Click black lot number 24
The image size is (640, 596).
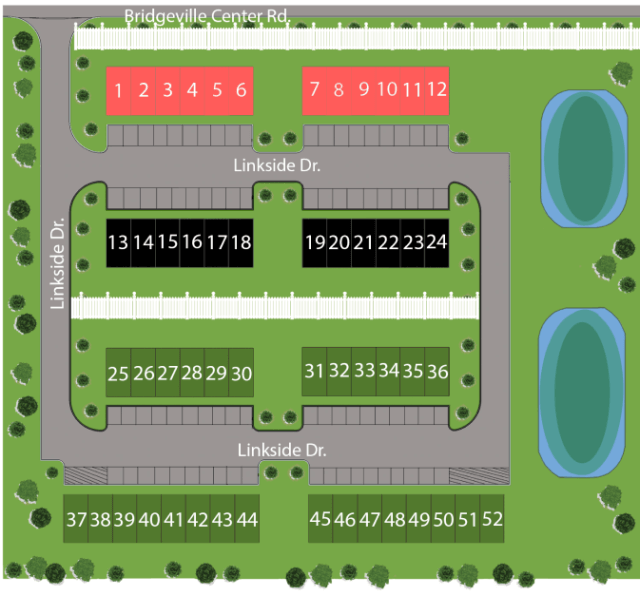[436, 242]
